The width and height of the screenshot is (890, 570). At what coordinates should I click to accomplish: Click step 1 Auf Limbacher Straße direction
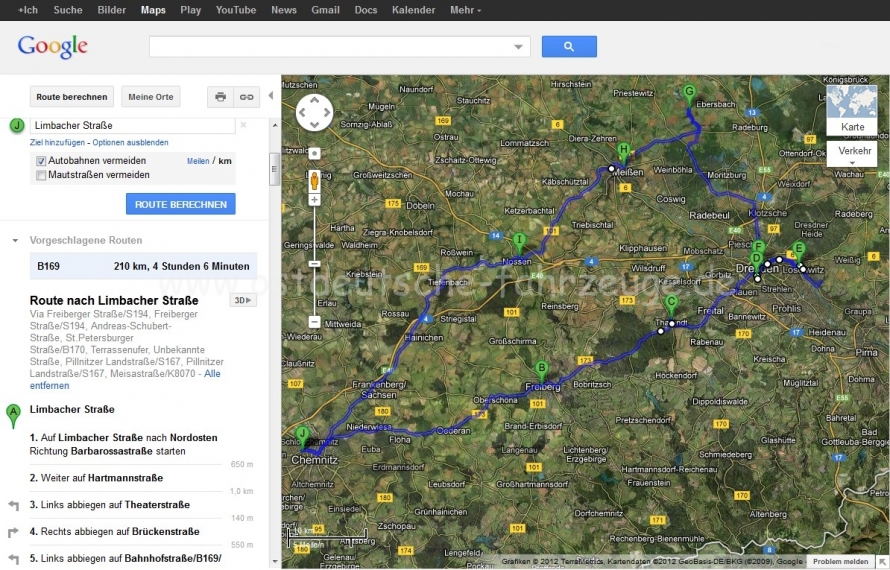124,445
